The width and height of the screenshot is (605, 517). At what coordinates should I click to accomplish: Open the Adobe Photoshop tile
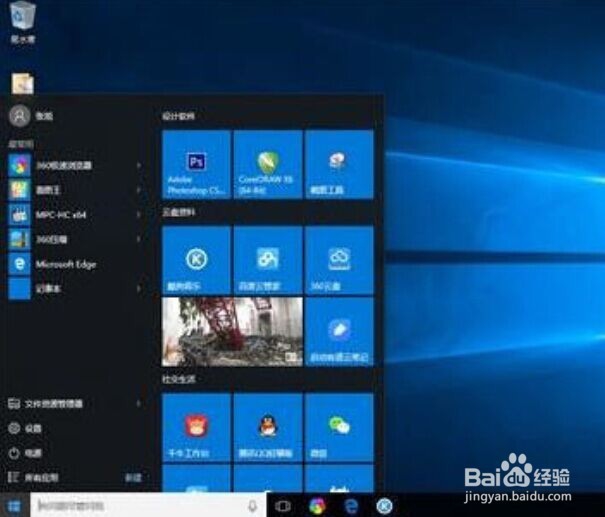point(196,164)
